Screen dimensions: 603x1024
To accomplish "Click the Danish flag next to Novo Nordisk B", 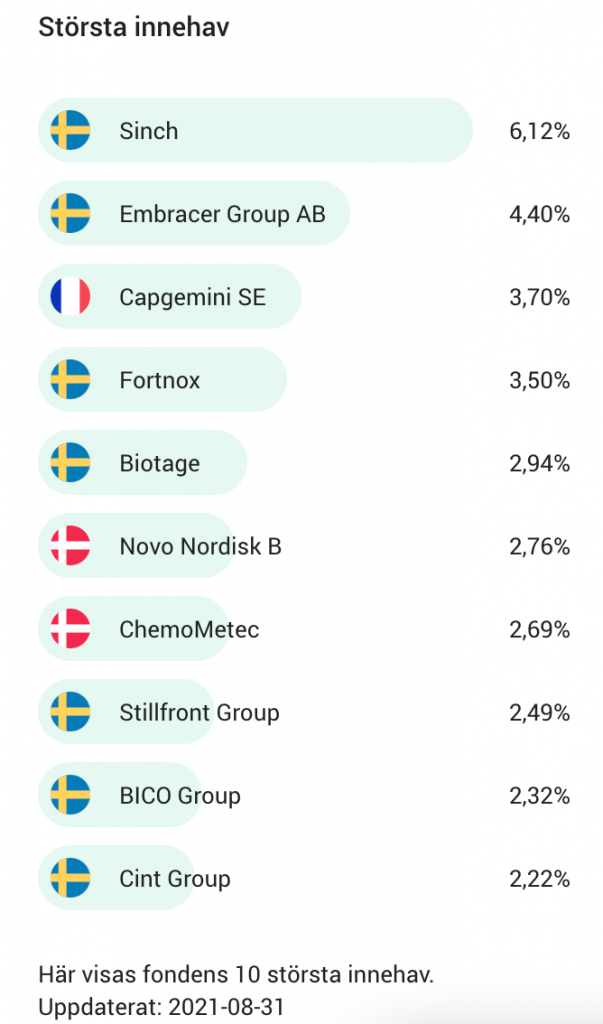I will 70,546.
